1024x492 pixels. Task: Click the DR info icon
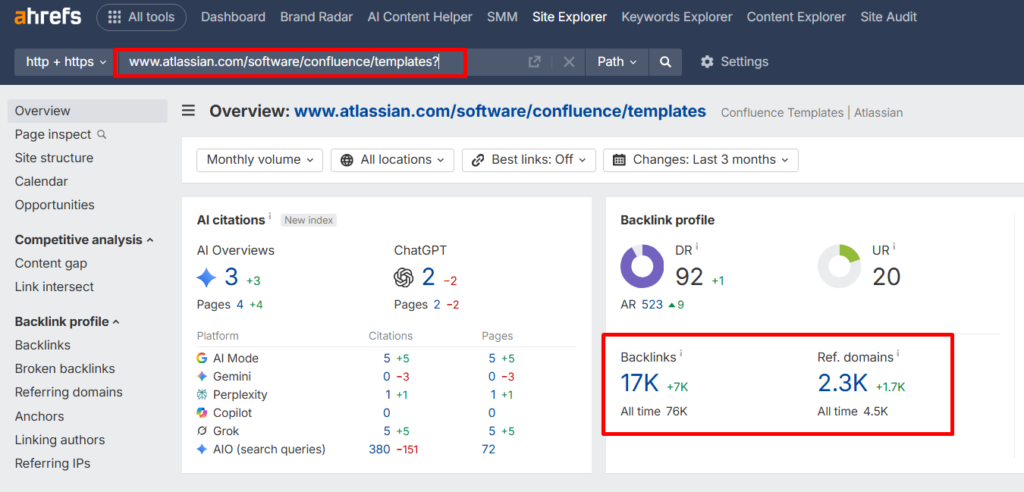click(x=697, y=246)
